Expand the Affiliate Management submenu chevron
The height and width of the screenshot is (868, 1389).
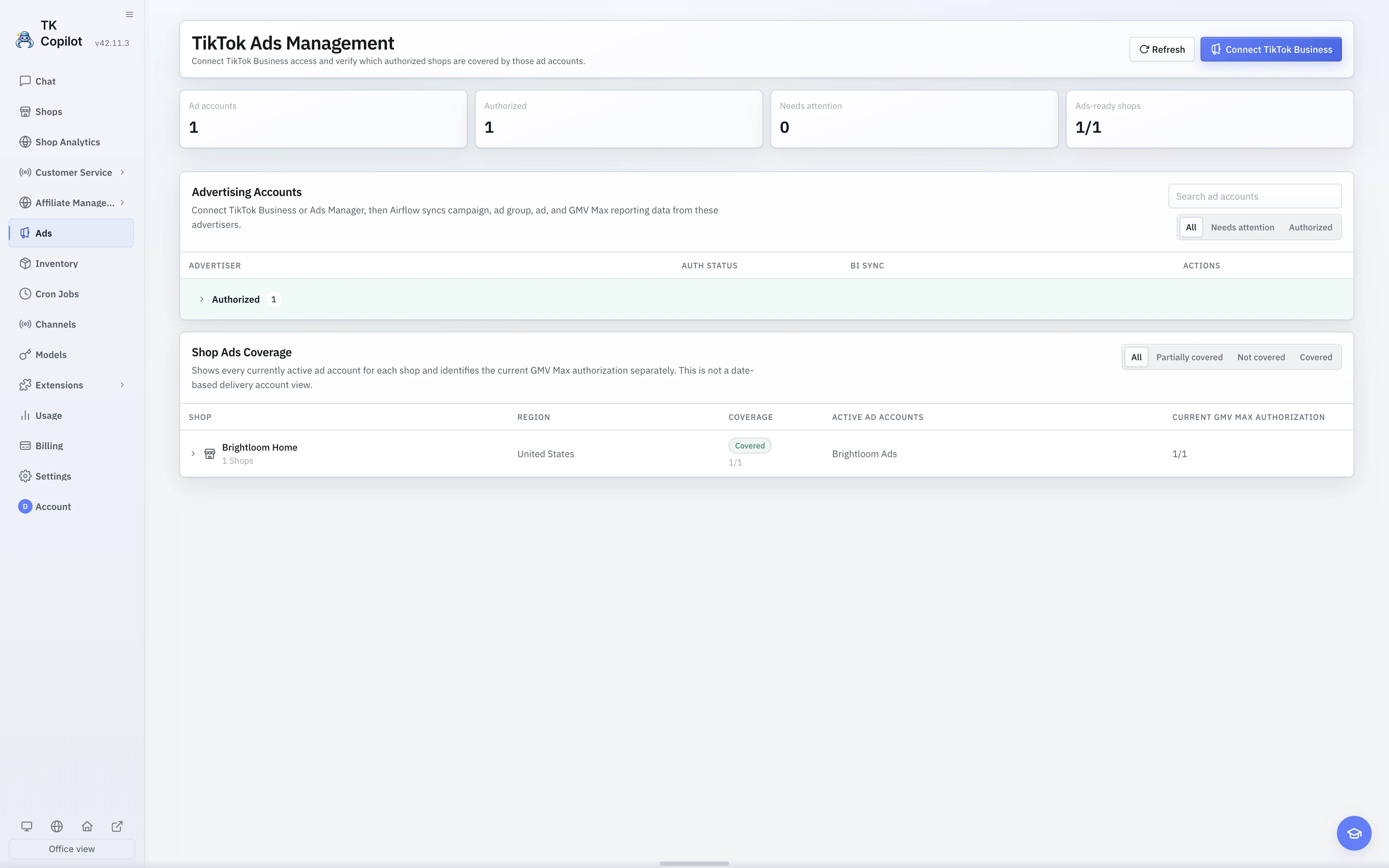click(x=122, y=203)
